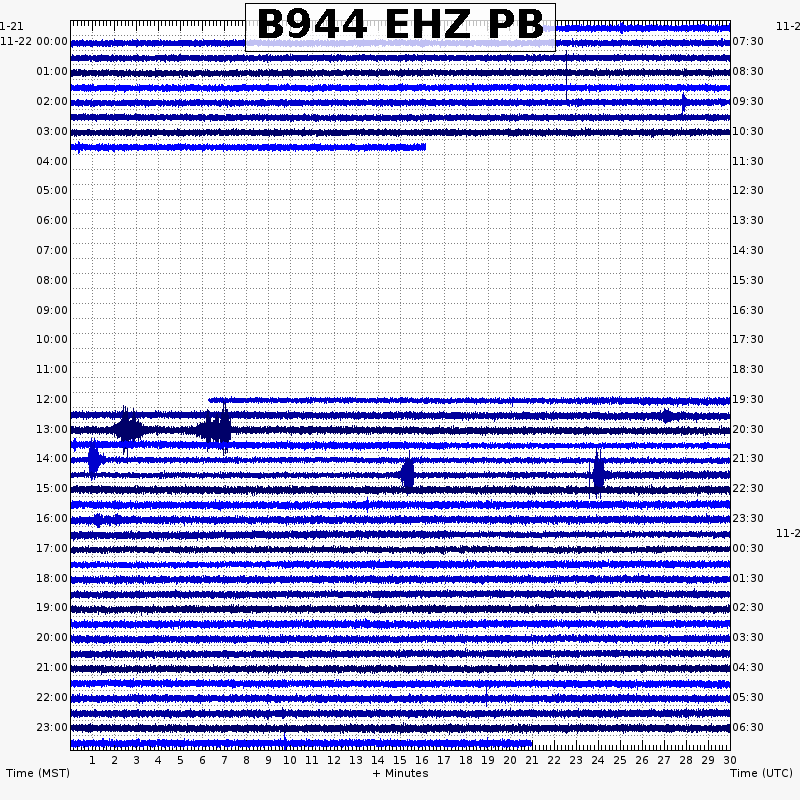Click the 17:30 UTC time label
The width and height of the screenshot is (800, 800).
[x=748, y=339]
